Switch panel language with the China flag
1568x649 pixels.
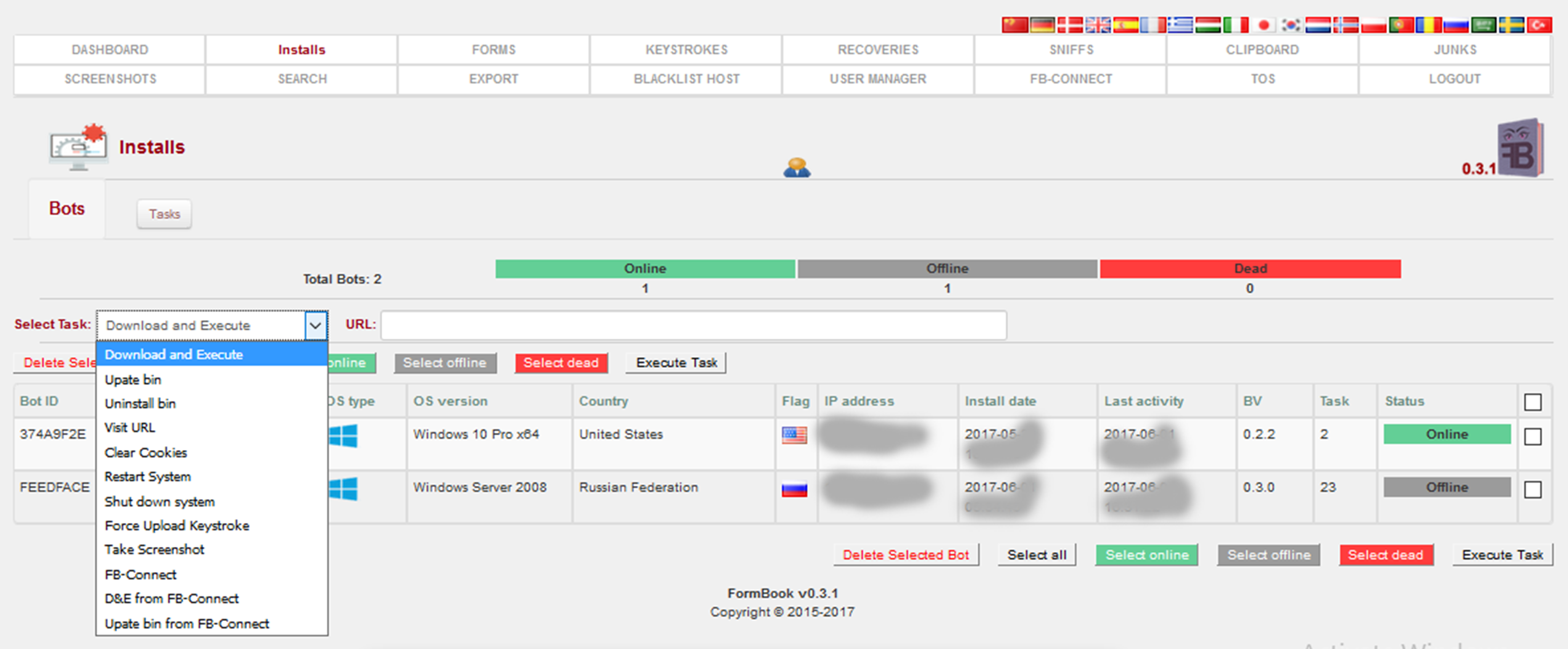tap(1015, 25)
